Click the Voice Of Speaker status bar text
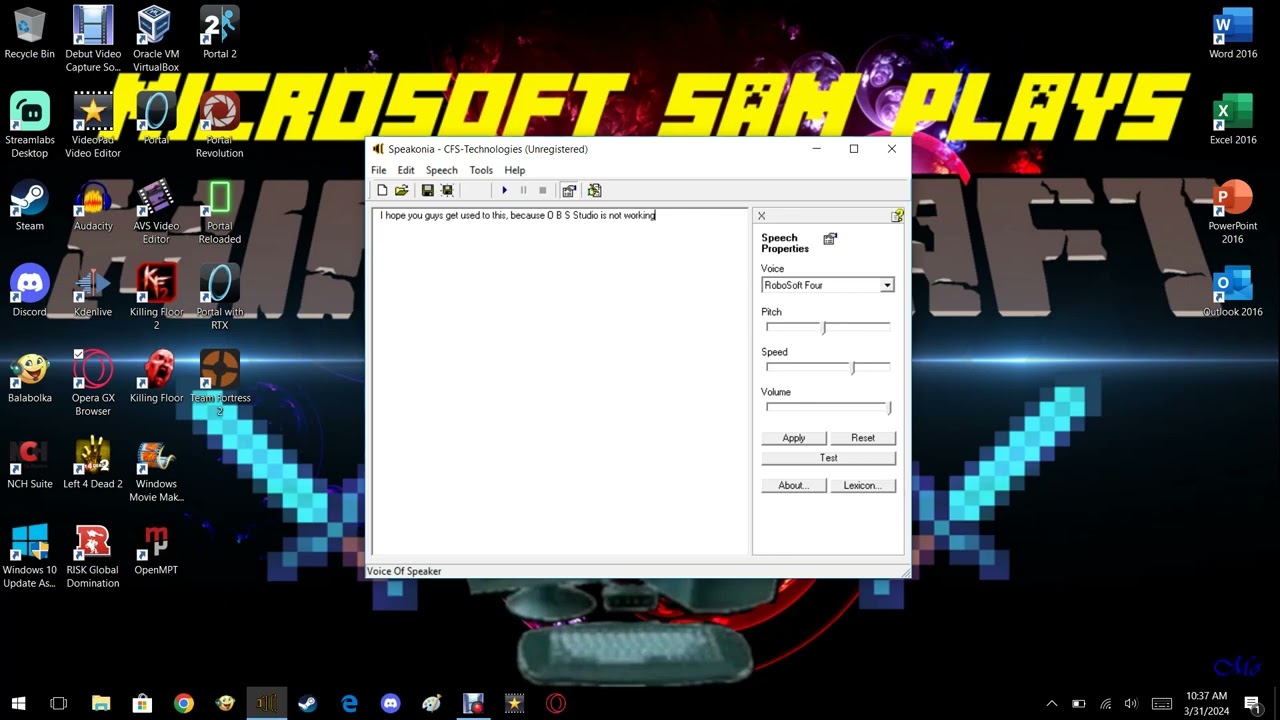The height and width of the screenshot is (720, 1280). pyautogui.click(x=404, y=571)
